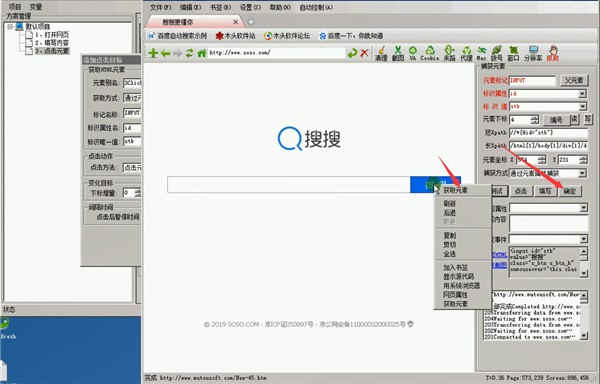Select 获取元素 at top of context menu
600x384 pixels.
(x=455, y=190)
